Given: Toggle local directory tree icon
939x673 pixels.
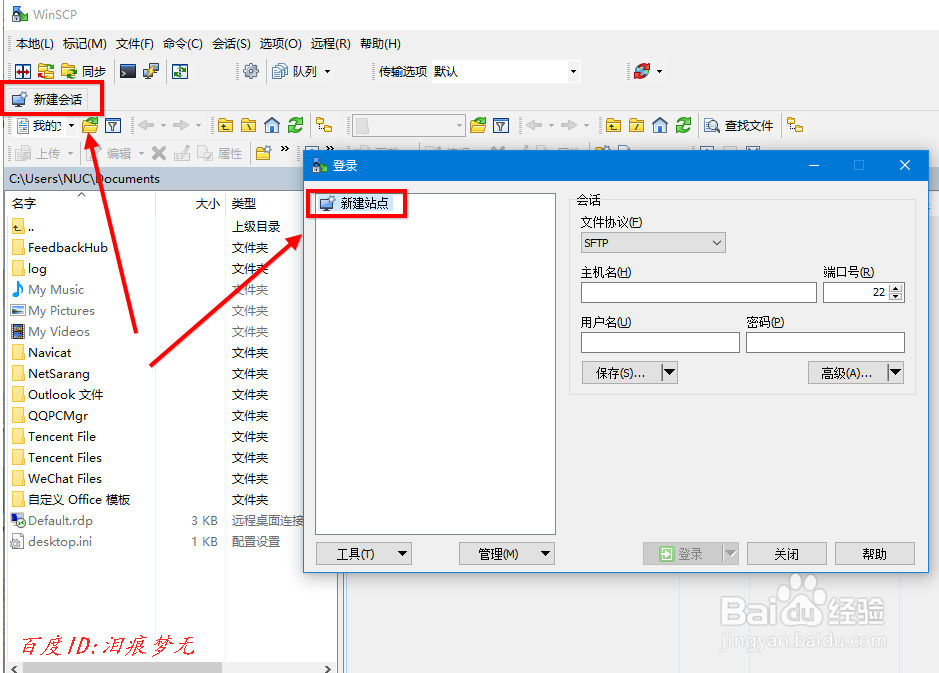Looking at the screenshot, I should (x=324, y=126).
